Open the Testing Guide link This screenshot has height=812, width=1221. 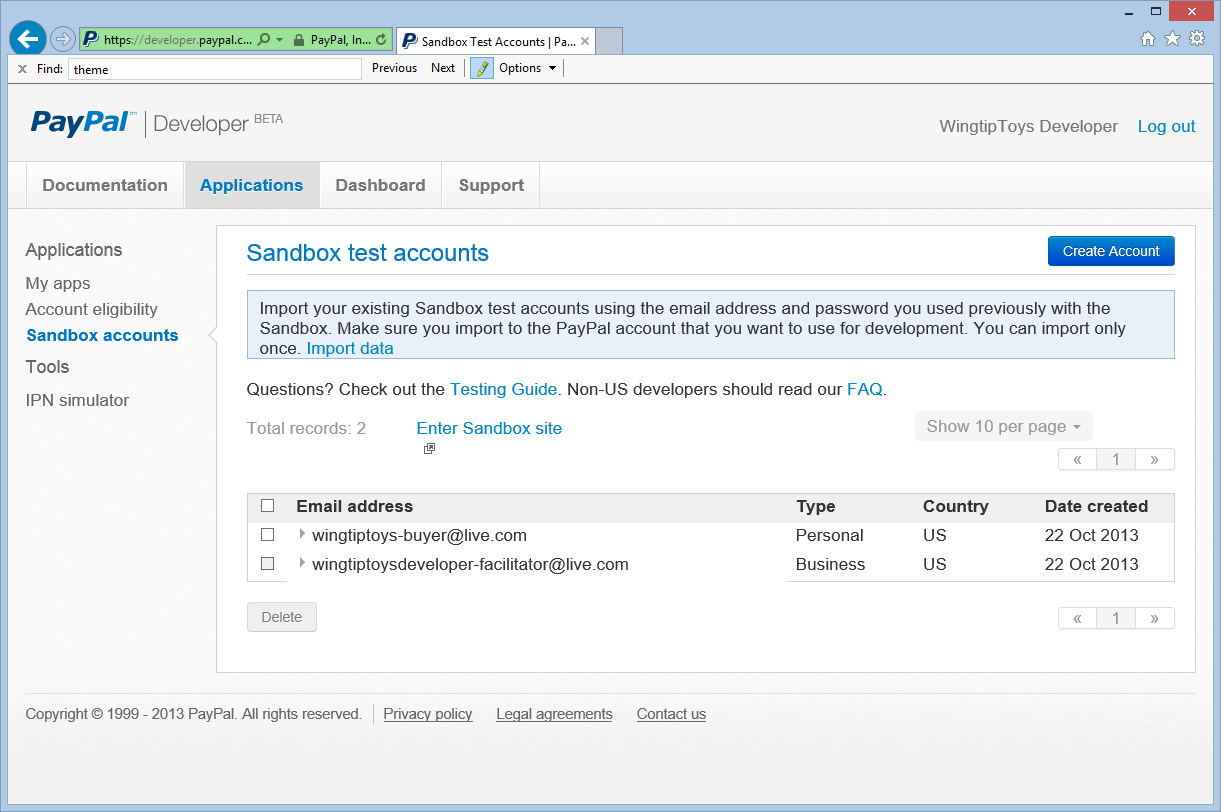pyautogui.click(x=503, y=389)
